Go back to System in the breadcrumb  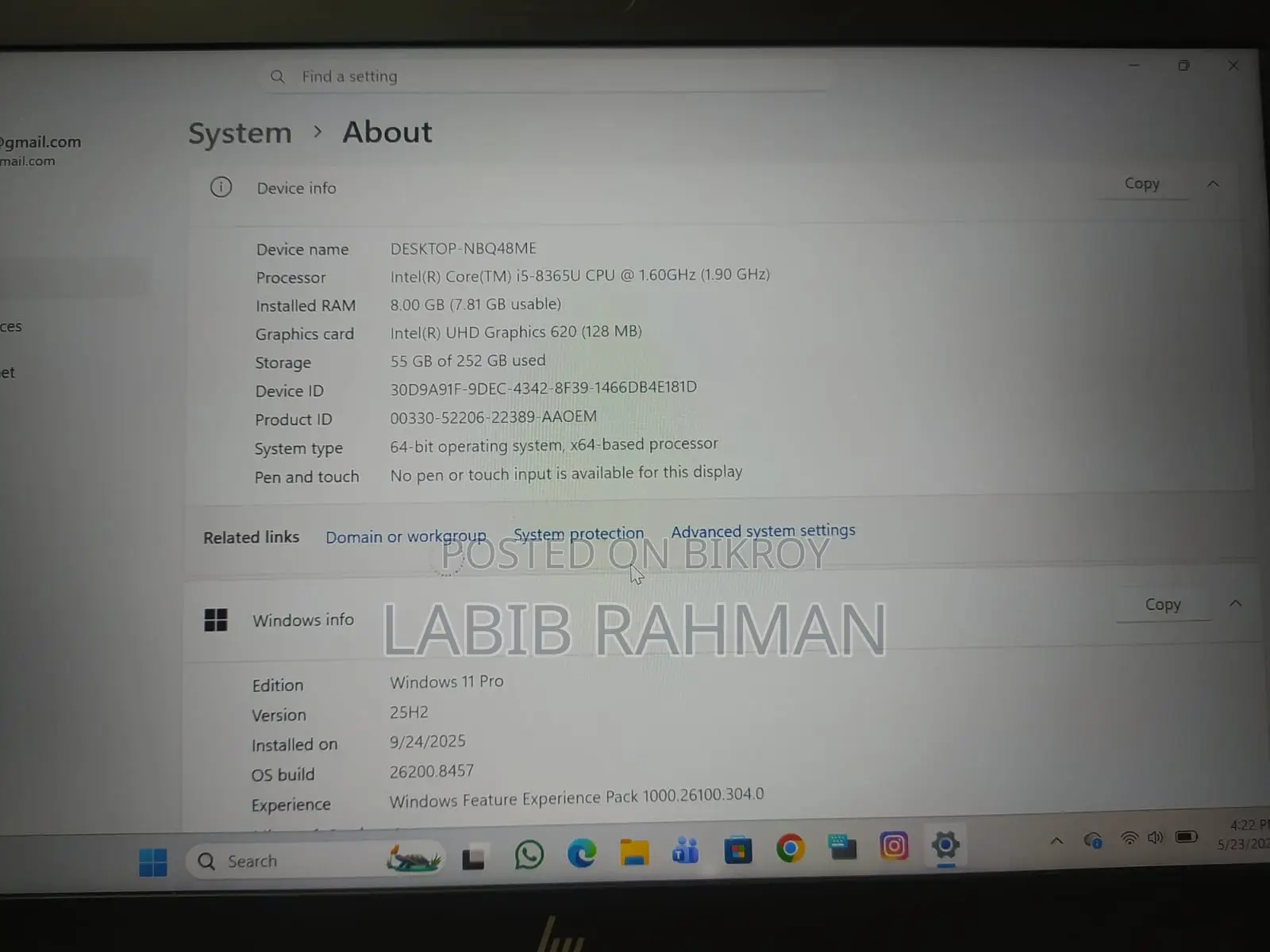(240, 133)
